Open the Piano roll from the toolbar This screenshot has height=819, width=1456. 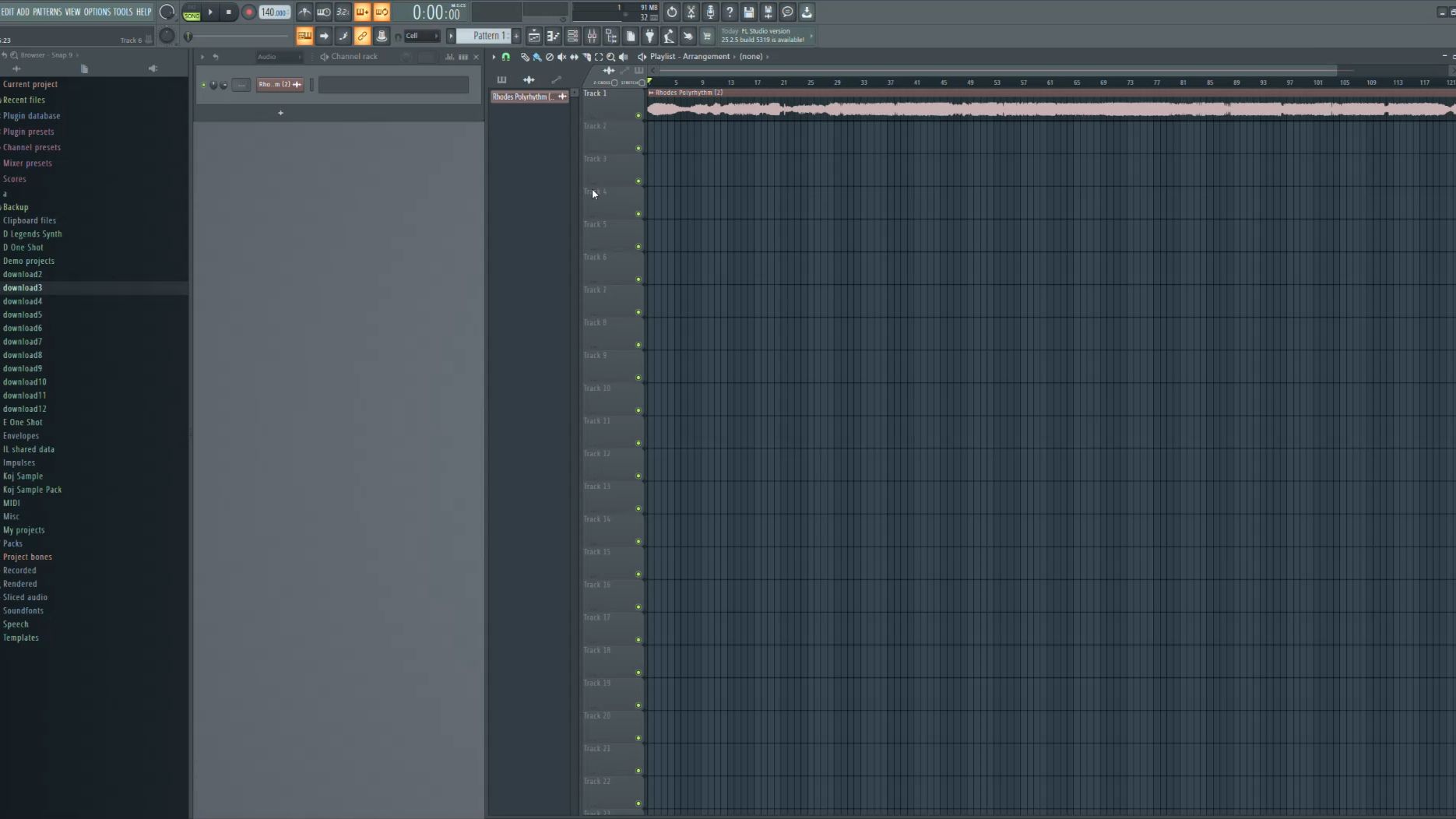(554, 36)
